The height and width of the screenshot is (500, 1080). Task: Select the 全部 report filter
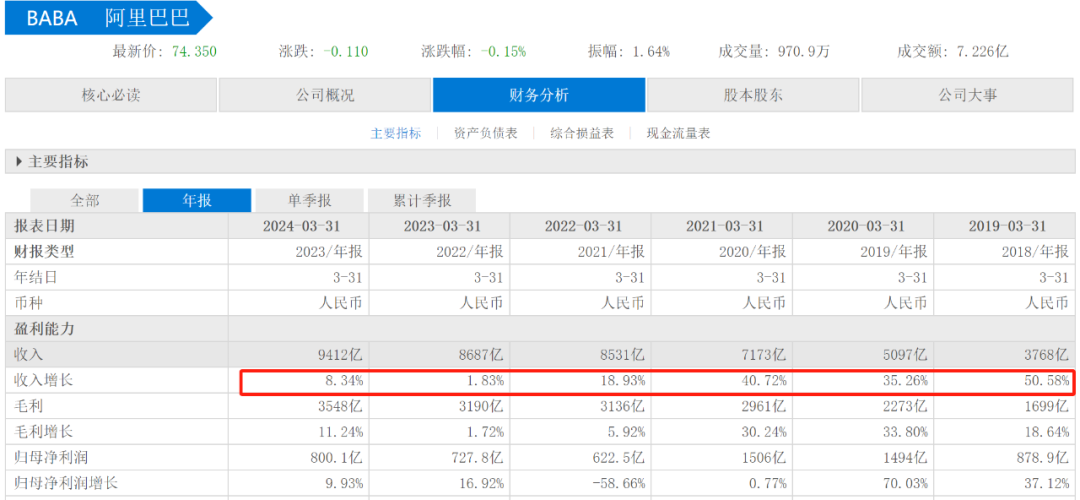[85, 200]
